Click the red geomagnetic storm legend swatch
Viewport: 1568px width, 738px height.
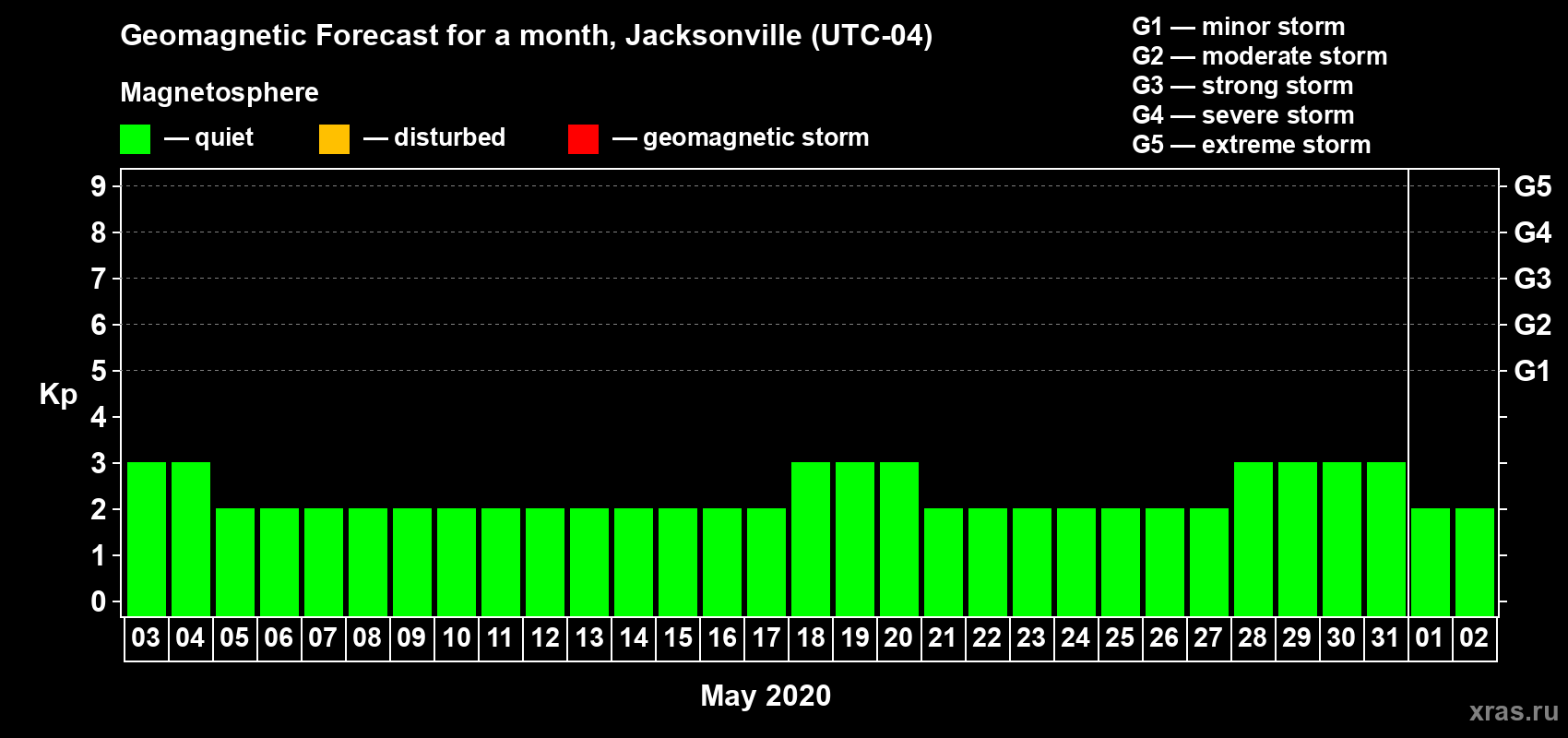[583, 139]
